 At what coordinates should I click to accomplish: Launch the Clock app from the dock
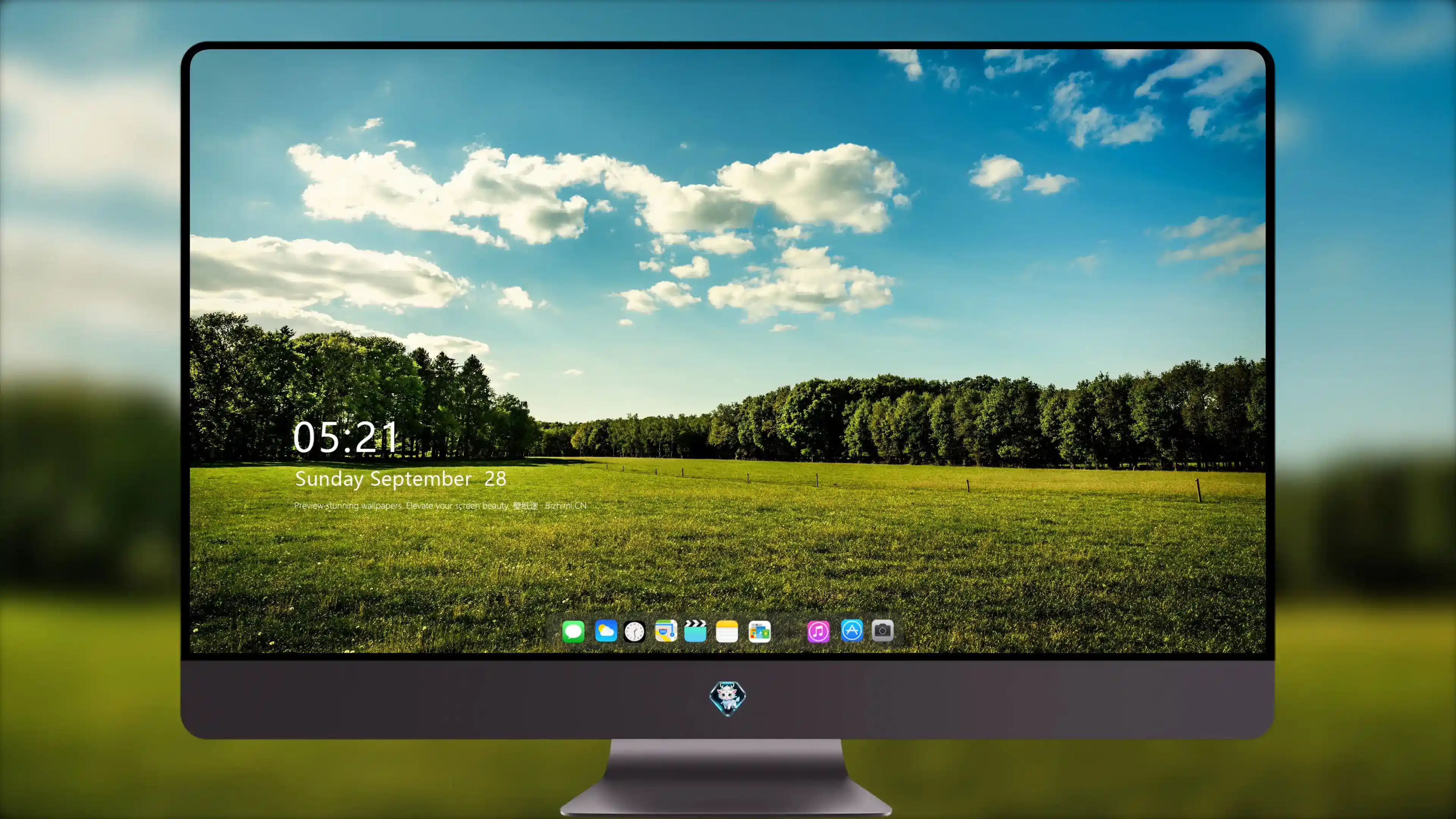(634, 631)
